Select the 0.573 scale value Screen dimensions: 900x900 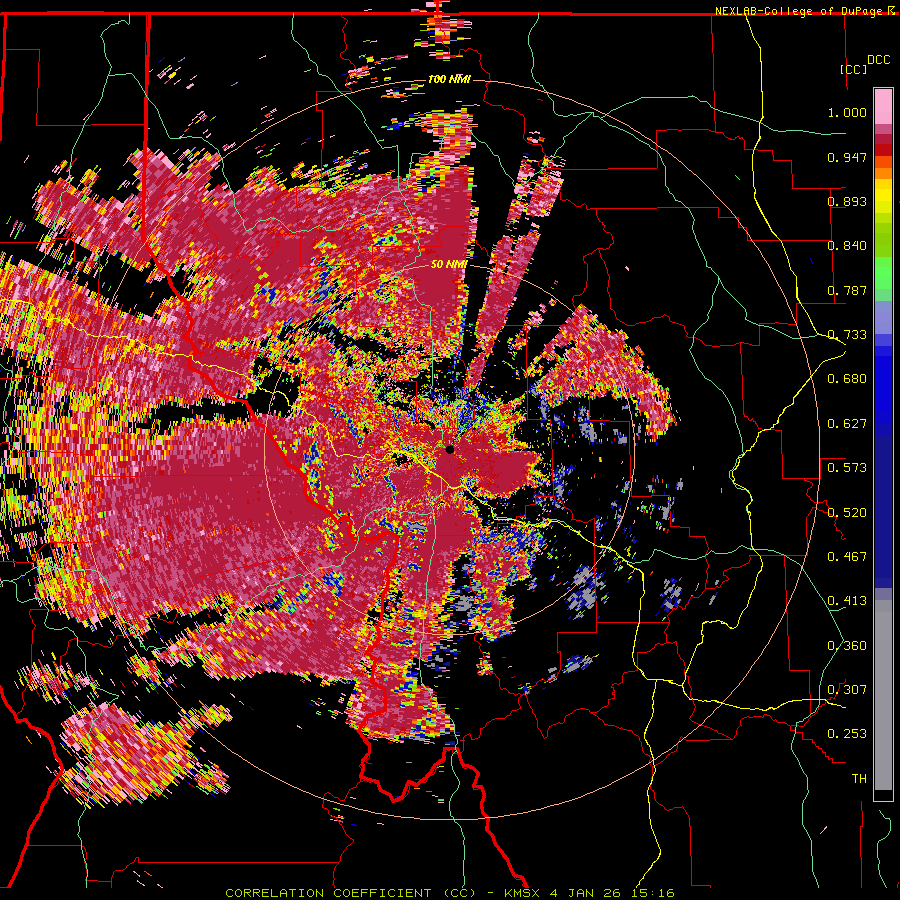(x=847, y=468)
